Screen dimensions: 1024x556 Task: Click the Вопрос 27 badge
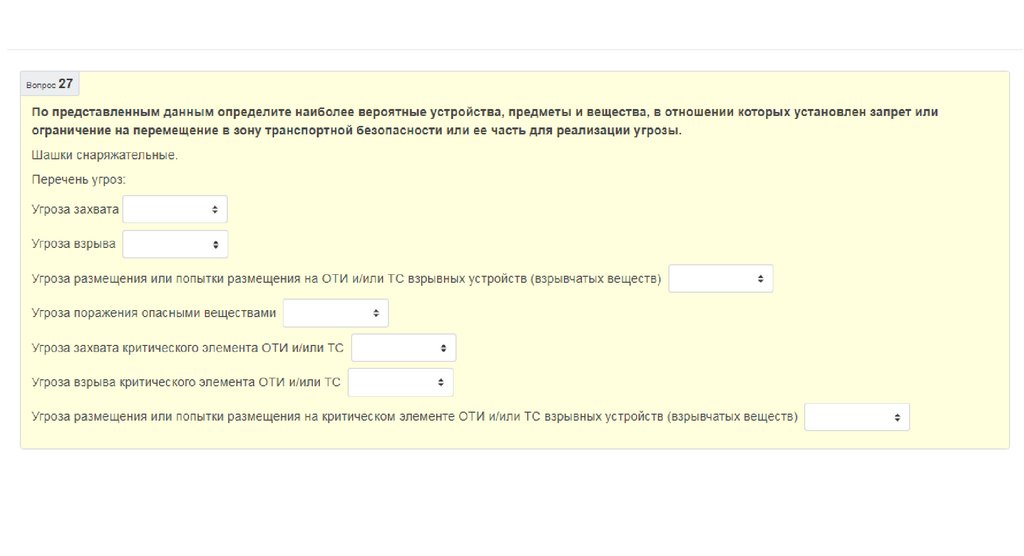49,85
